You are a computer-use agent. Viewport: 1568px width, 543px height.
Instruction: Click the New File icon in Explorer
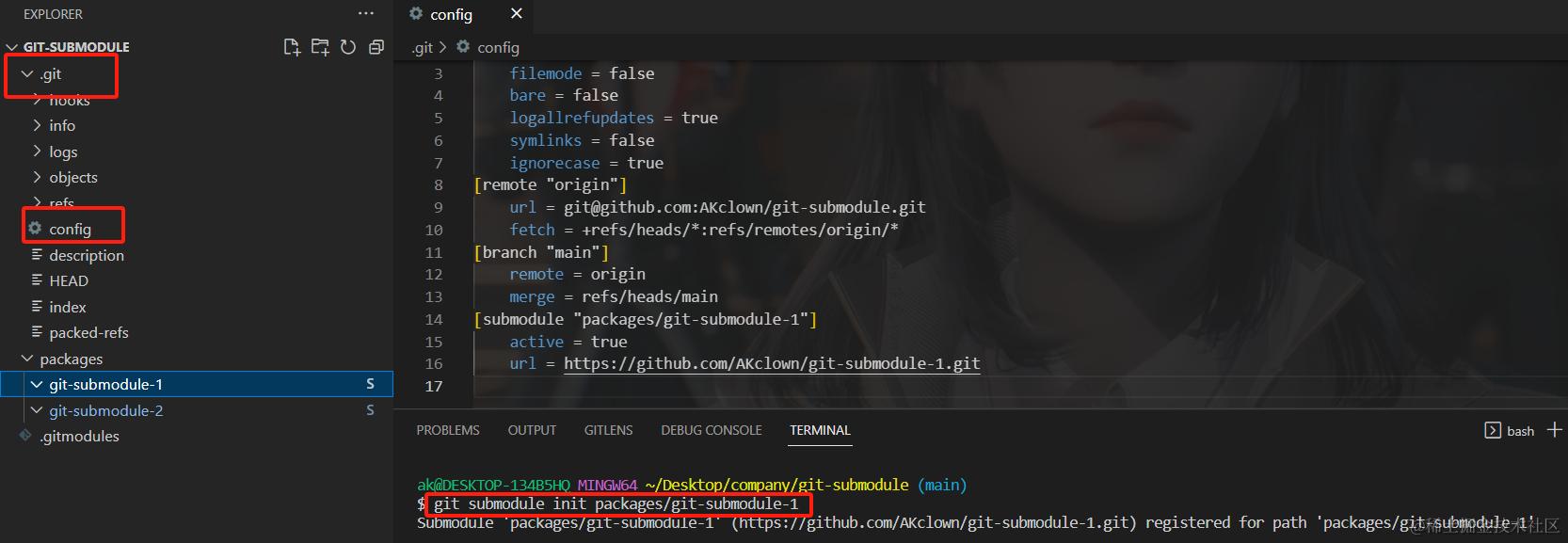tap(292, 47)
